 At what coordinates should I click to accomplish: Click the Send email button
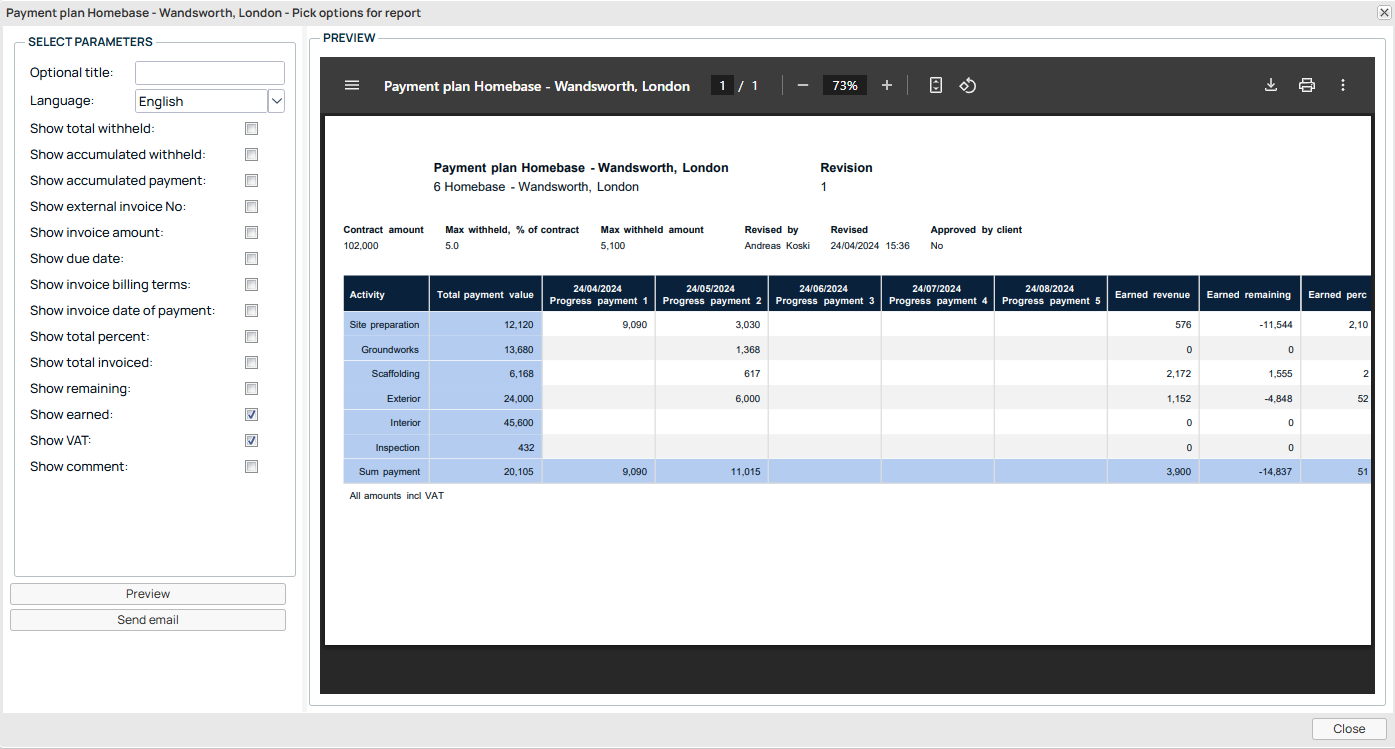click(x=148, y=620)
